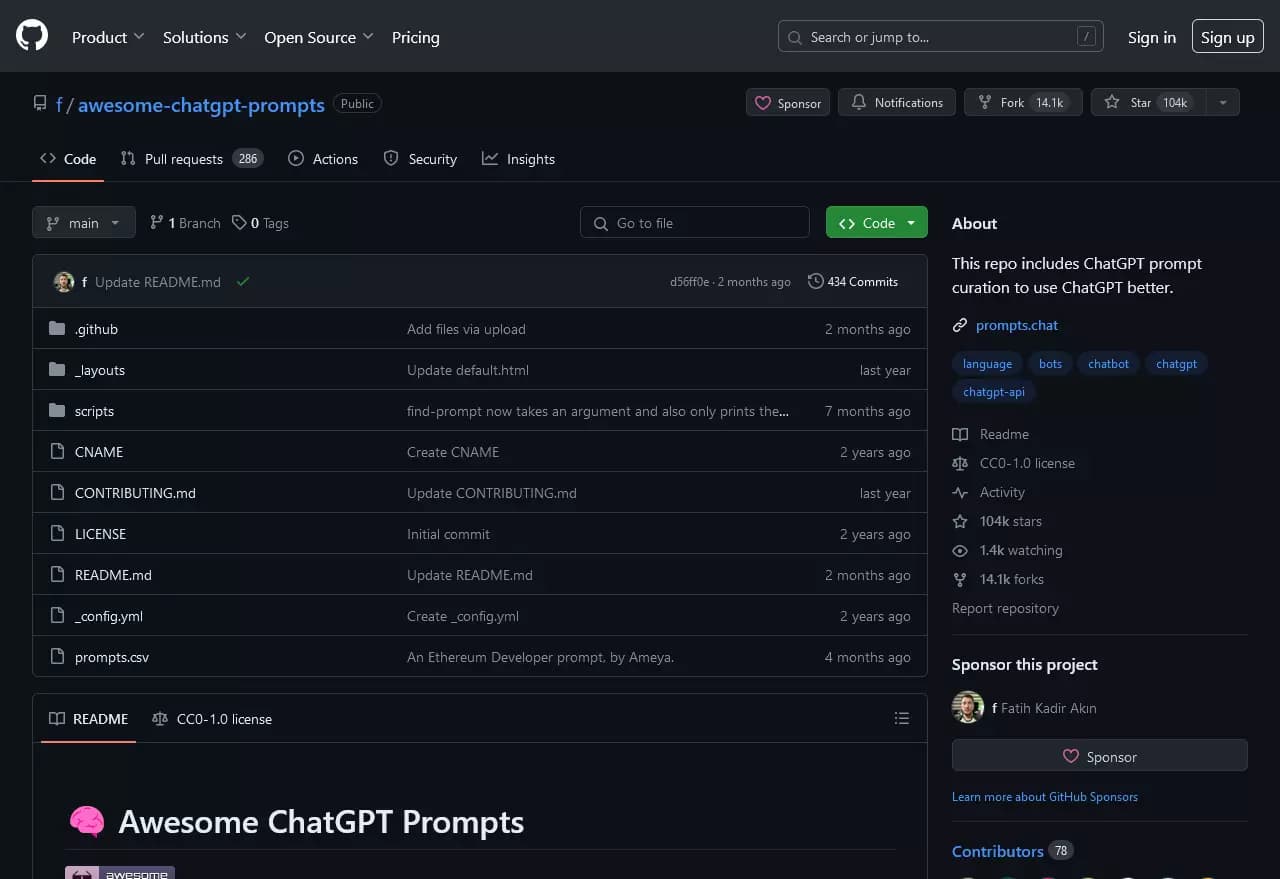This screenshot has width=1280, height=879.
Task: Open the Security tab
Action: (420, 159)
